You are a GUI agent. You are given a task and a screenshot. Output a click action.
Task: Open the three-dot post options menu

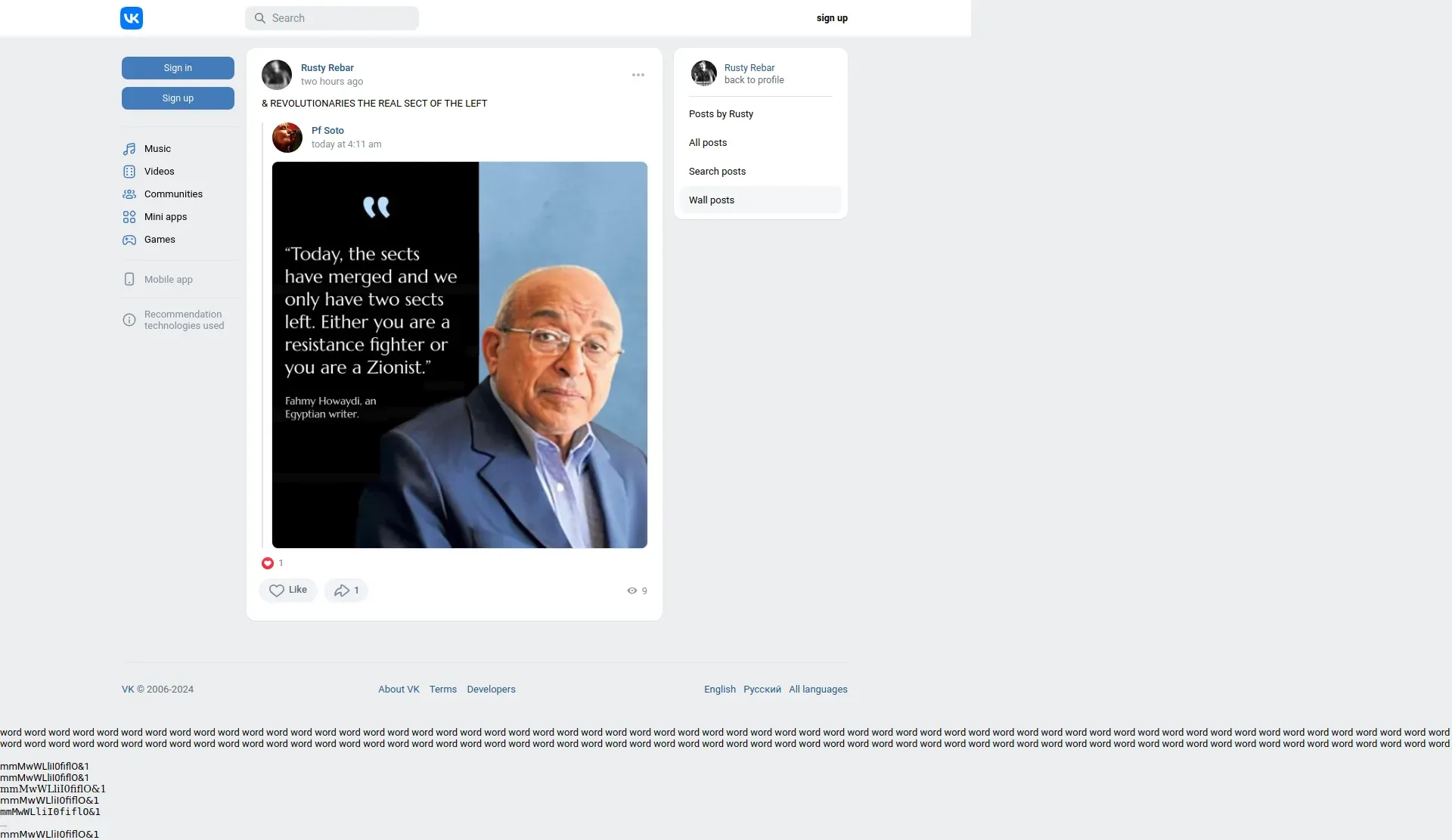coord(638,75)
